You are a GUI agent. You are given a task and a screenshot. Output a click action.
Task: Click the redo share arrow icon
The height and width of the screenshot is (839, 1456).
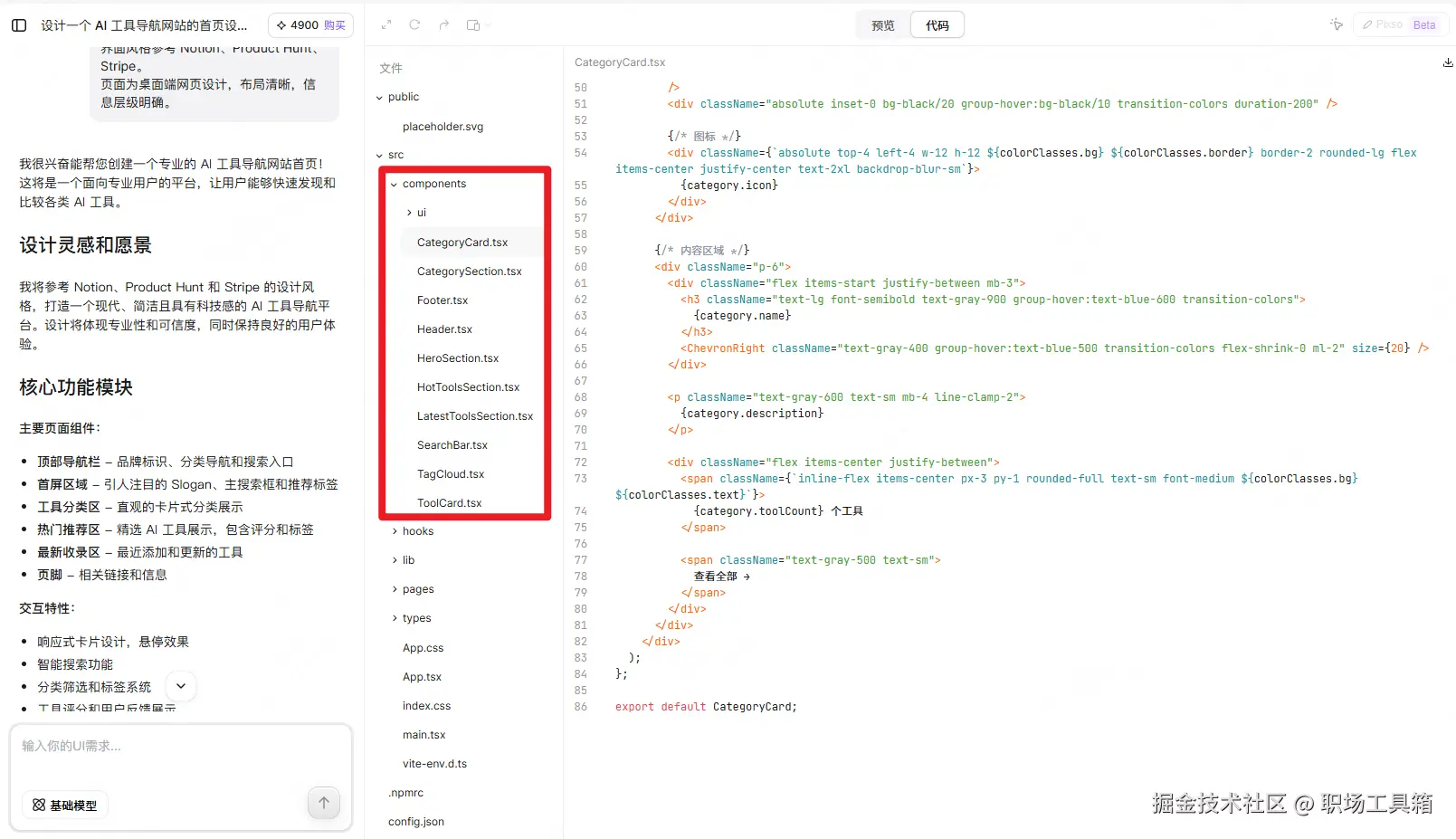[x=443, y=25]
